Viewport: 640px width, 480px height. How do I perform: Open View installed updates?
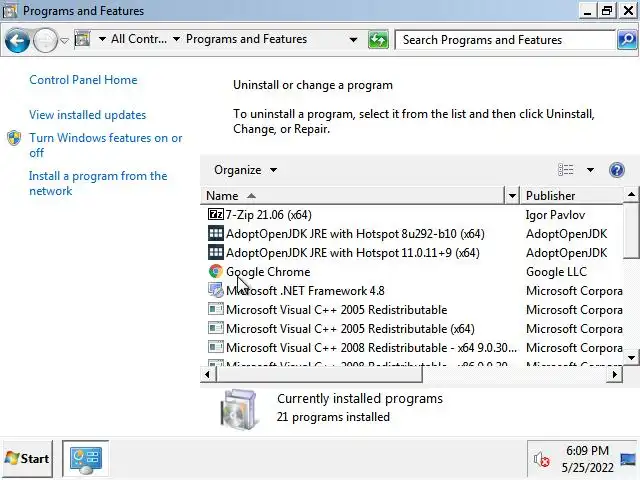click(x=87, y=115)
